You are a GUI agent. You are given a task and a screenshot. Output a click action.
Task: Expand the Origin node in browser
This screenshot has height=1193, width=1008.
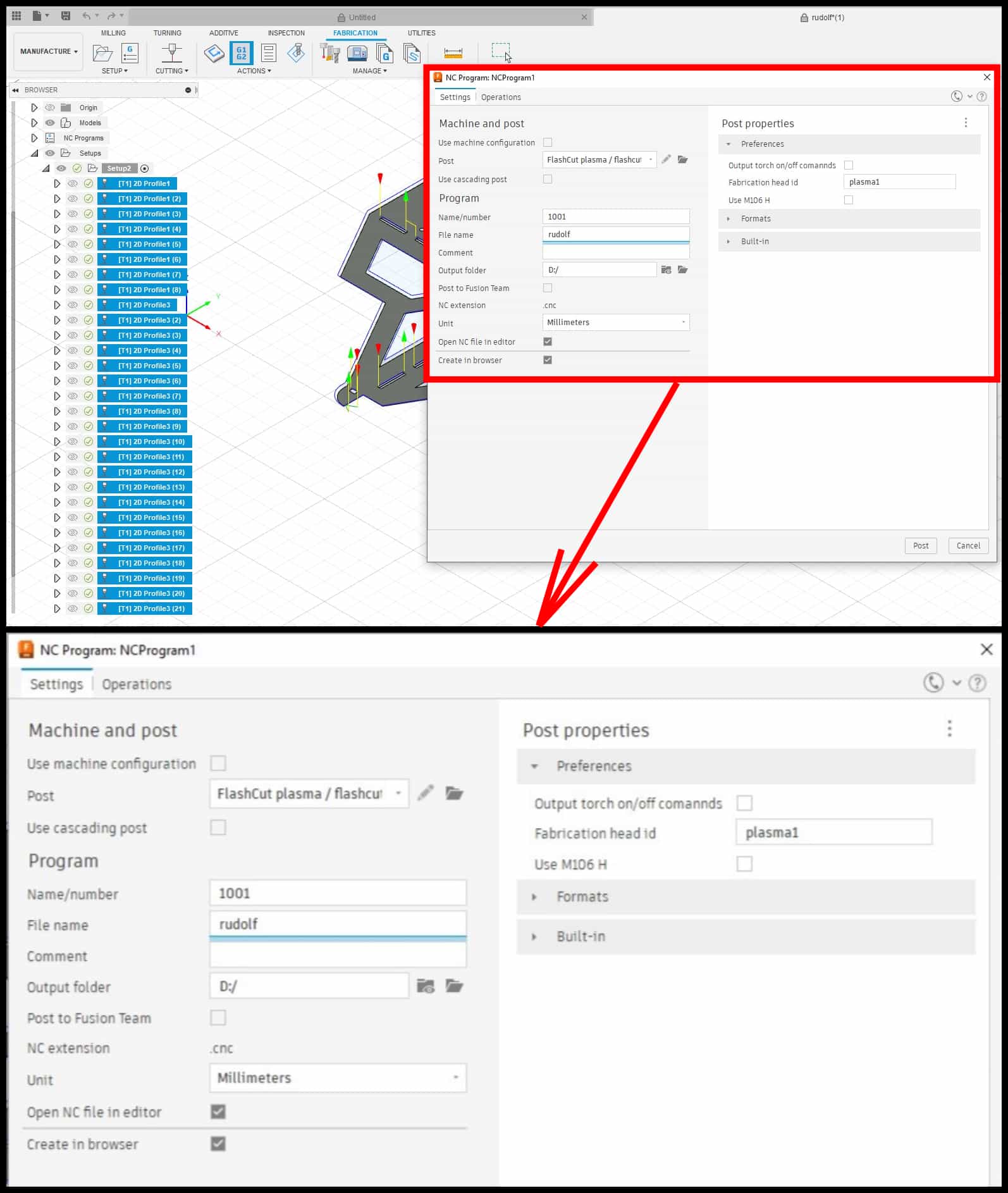coord(35,108)
